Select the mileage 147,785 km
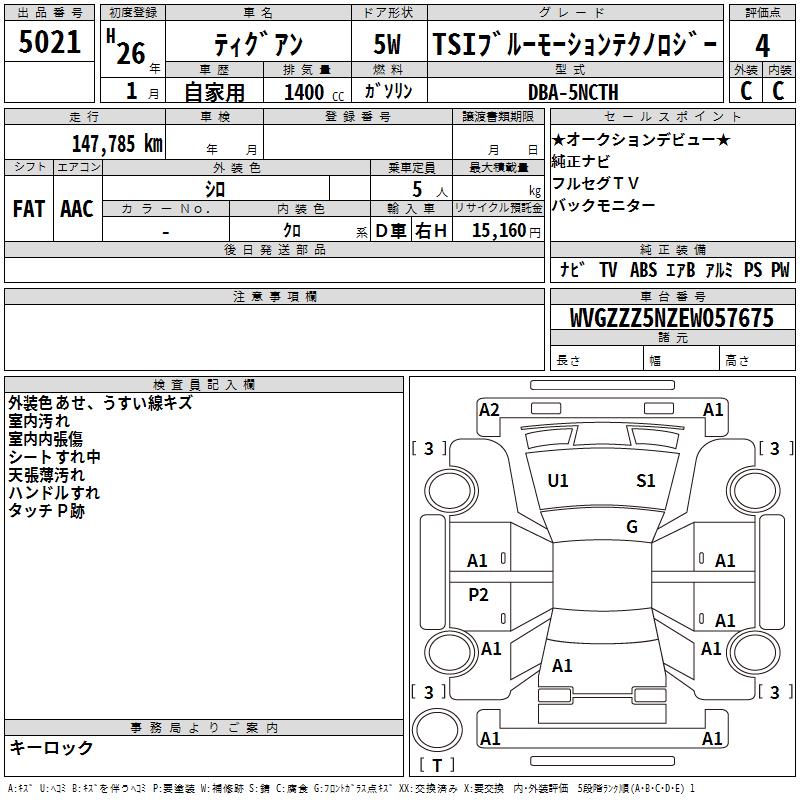The image size is (800, 800). coord(117,144)
